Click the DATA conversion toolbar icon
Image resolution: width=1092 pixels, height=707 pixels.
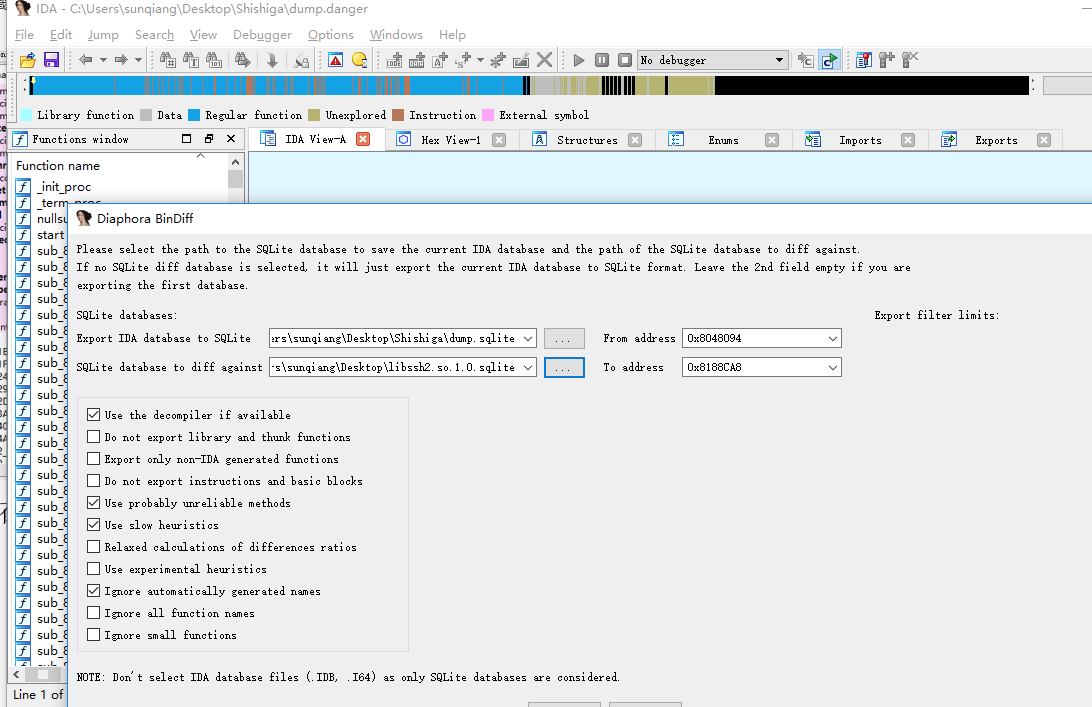coord(417,61)
